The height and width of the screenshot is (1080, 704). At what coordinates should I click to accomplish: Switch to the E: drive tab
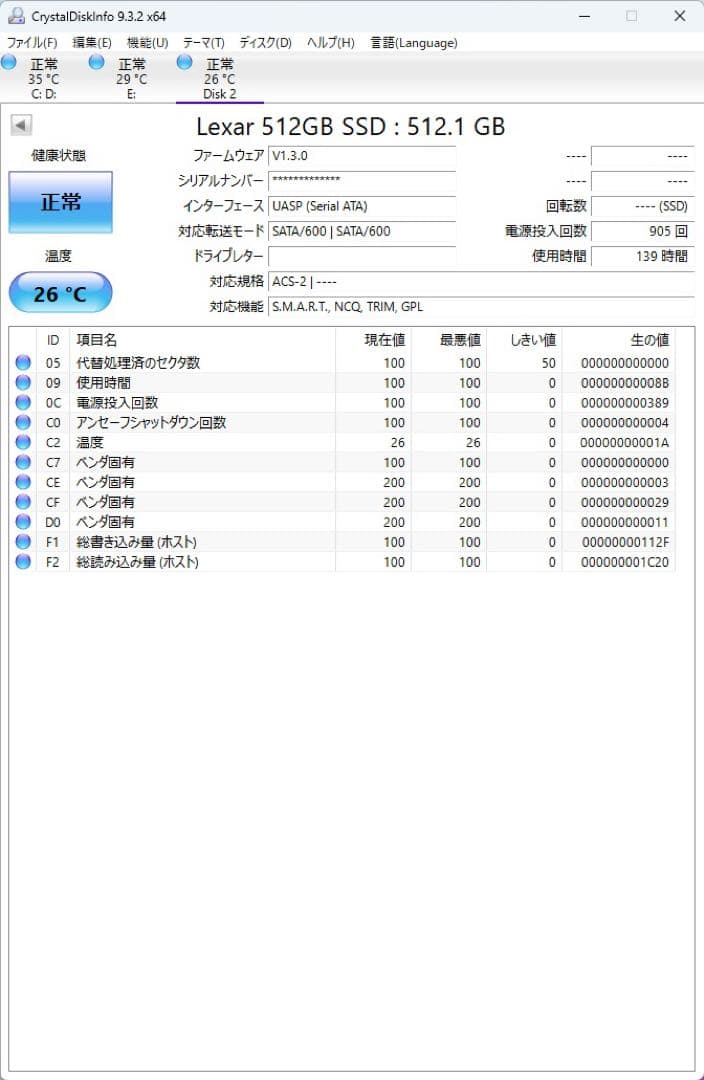coord(131,78)
